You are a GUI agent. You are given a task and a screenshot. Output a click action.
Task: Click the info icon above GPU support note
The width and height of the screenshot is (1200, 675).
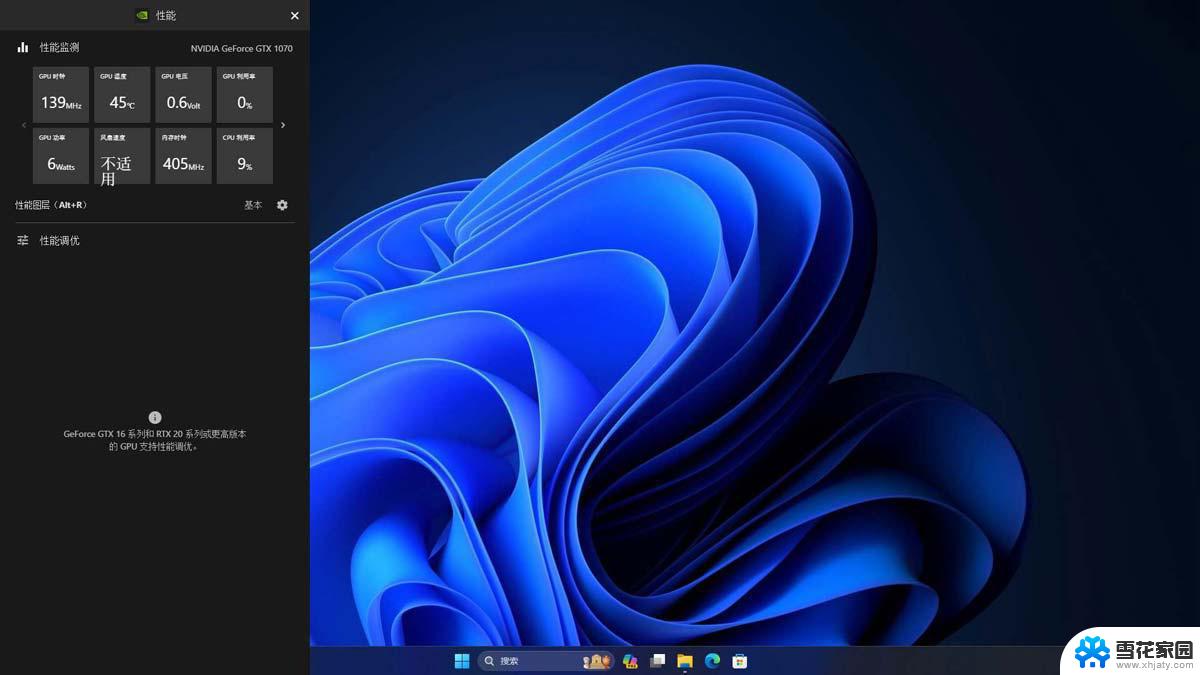coord(155,417)
